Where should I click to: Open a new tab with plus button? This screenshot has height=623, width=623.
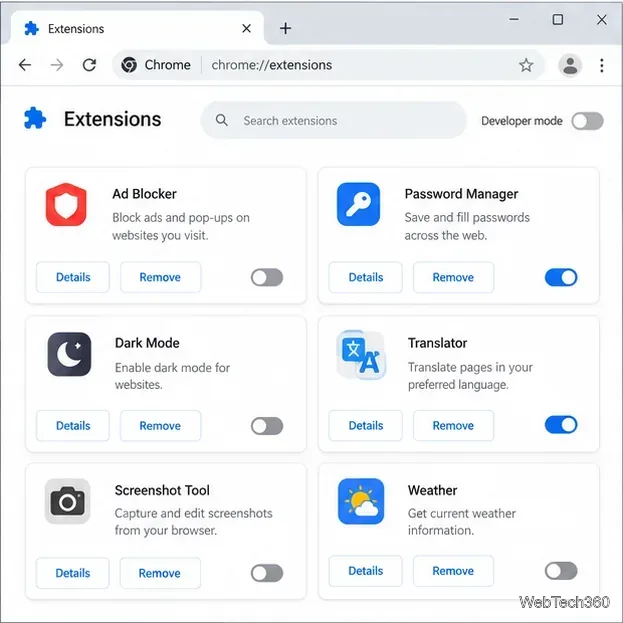(285, 28)
